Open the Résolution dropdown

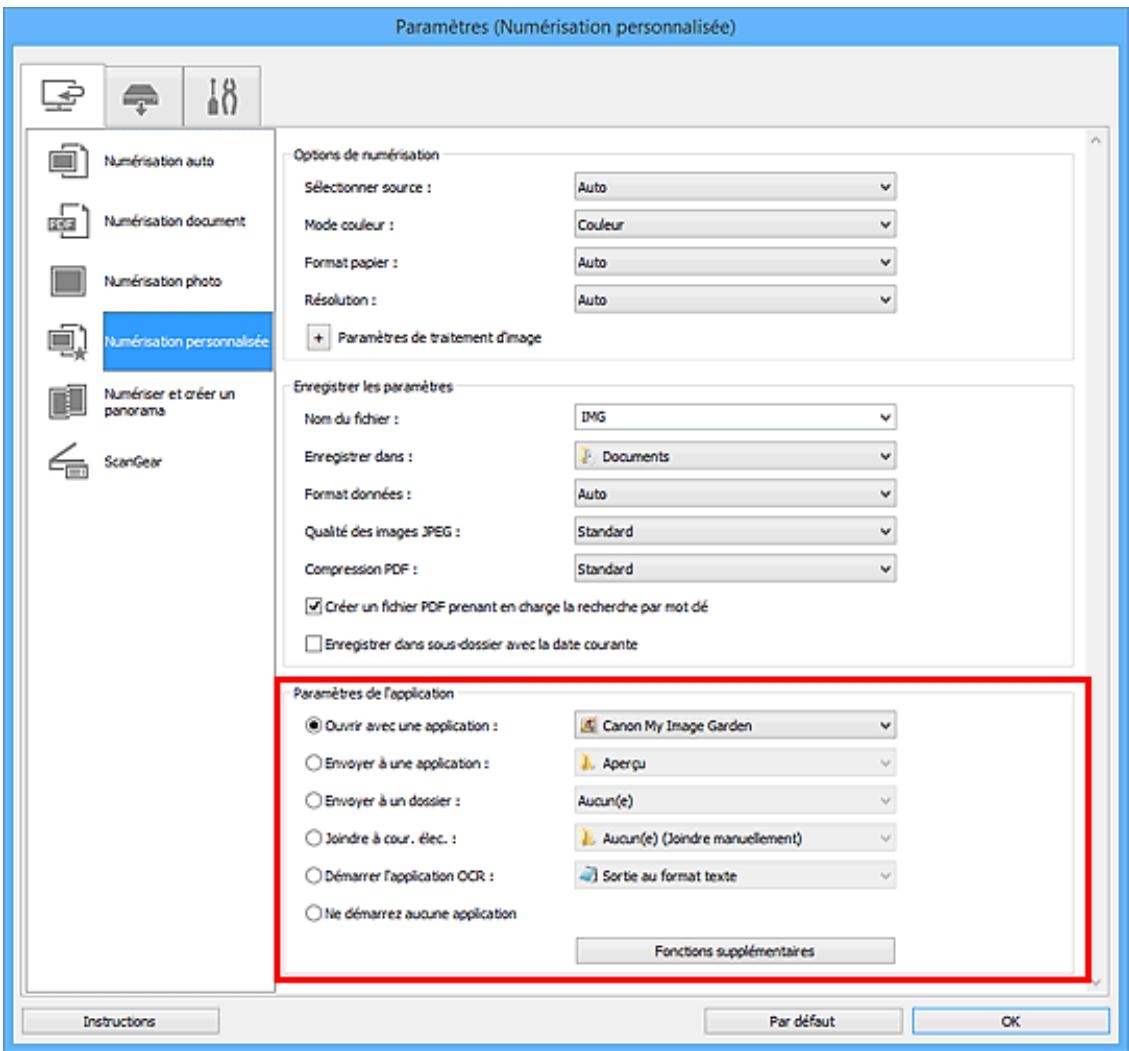[x=735, y=297]
